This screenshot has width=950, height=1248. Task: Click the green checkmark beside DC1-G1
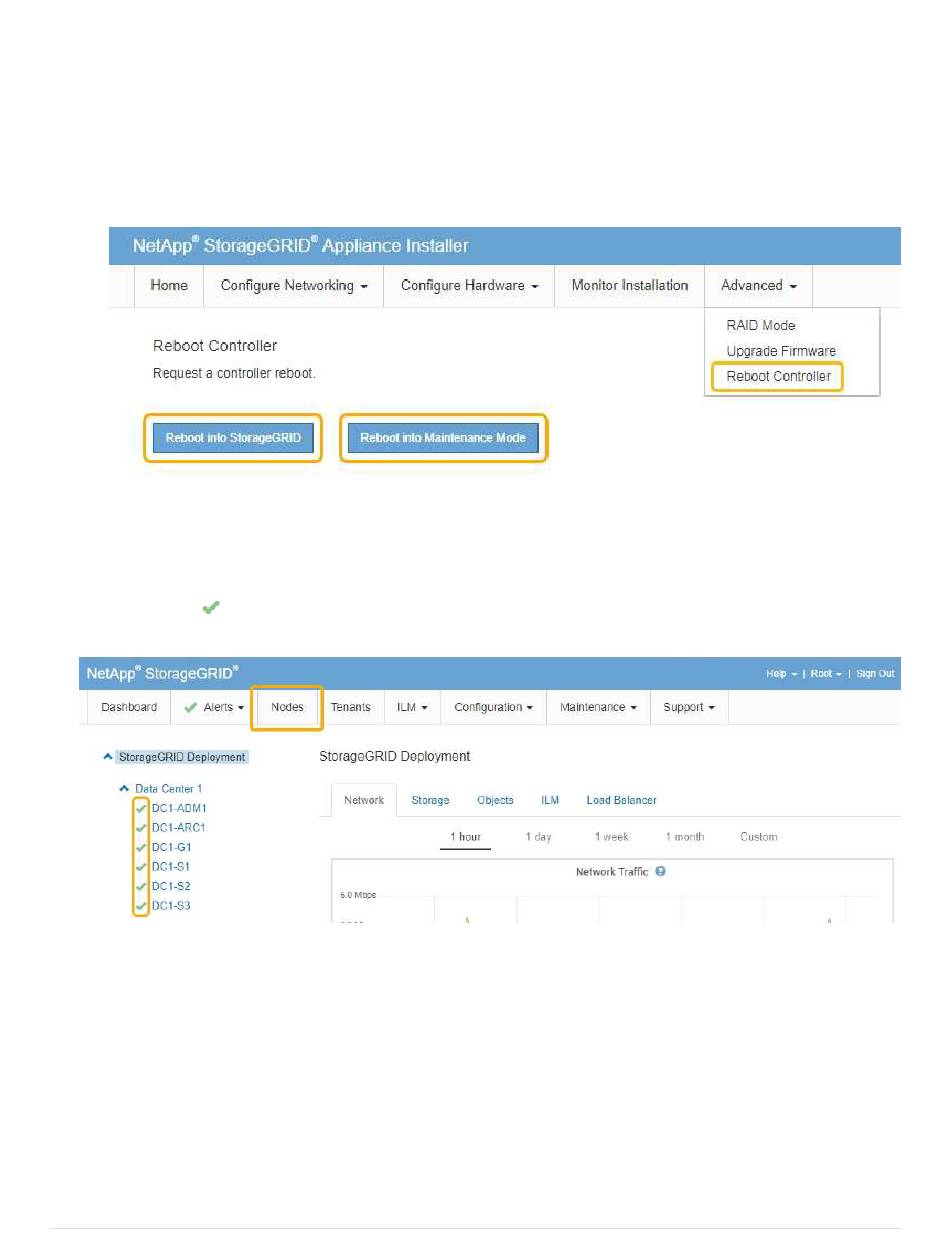pyautogui.click(x=141, y=847)
